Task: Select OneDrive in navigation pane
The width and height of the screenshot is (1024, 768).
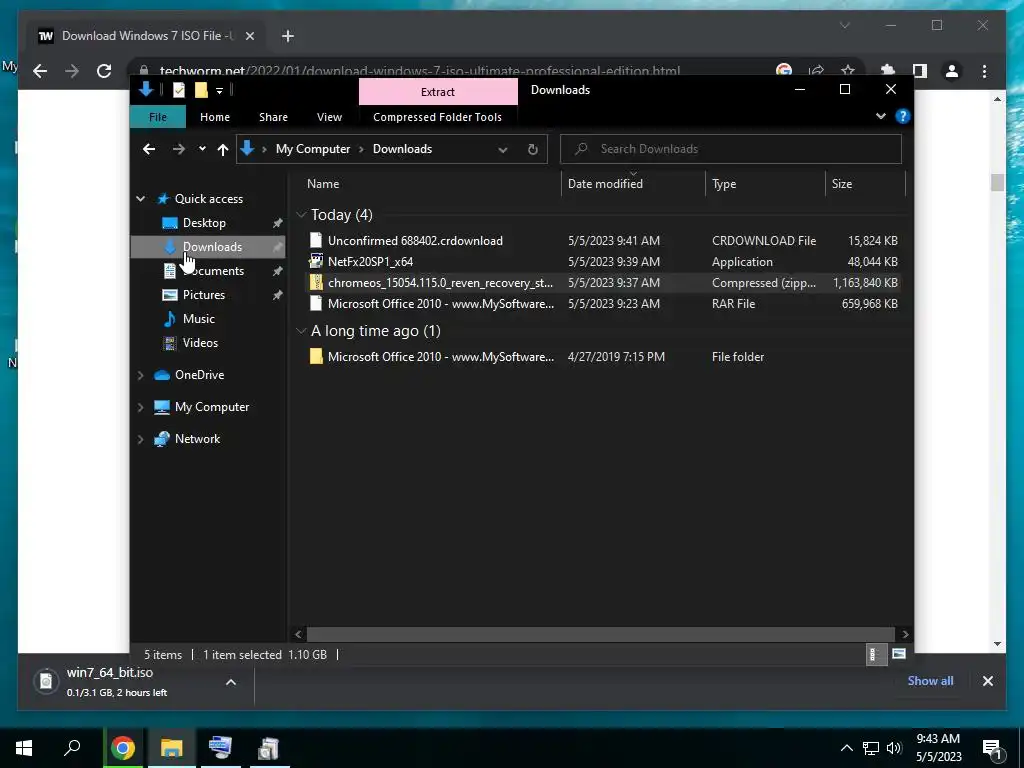Action: (199, 375)
